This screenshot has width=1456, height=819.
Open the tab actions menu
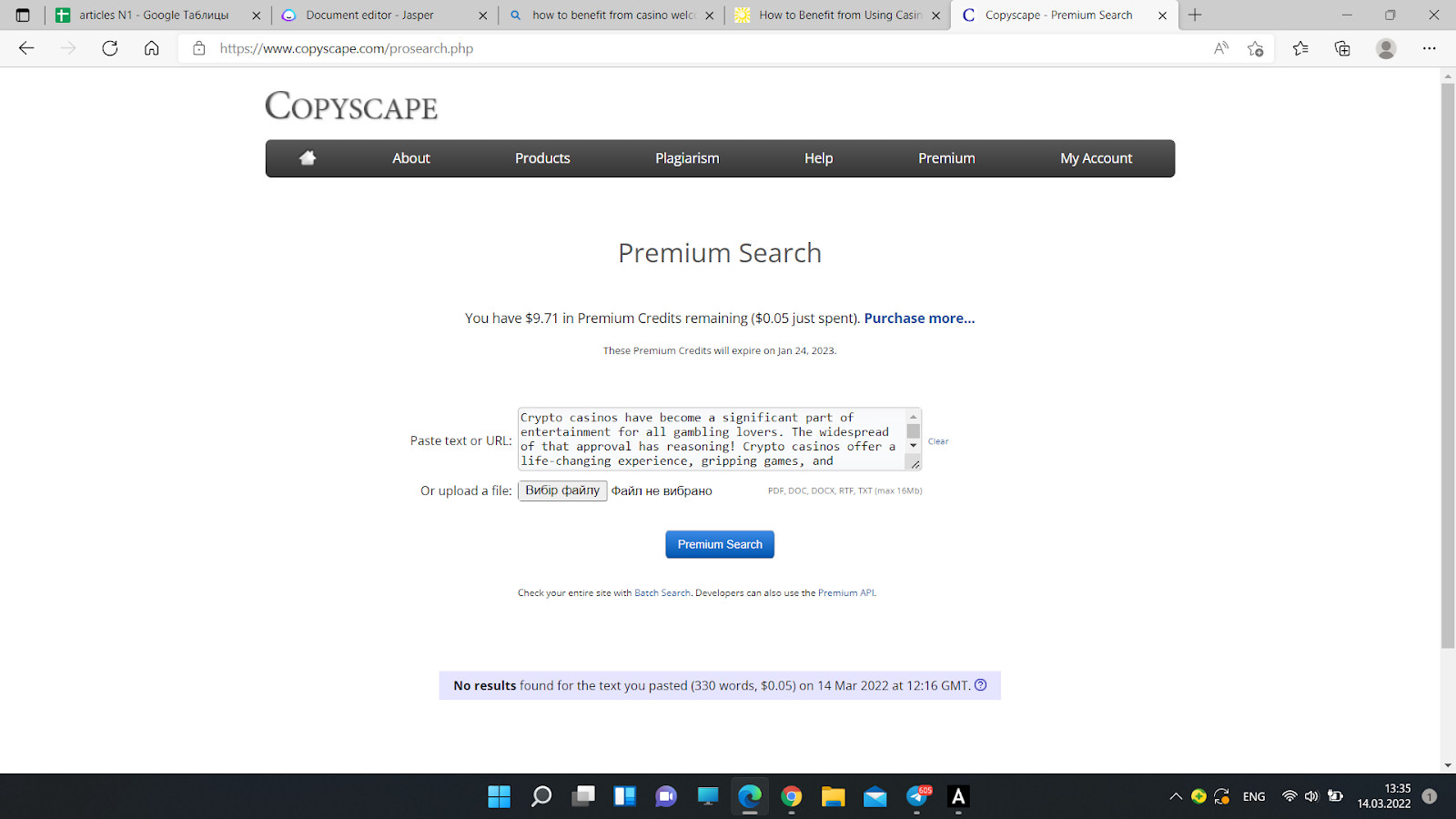click(x=23, y=15)
